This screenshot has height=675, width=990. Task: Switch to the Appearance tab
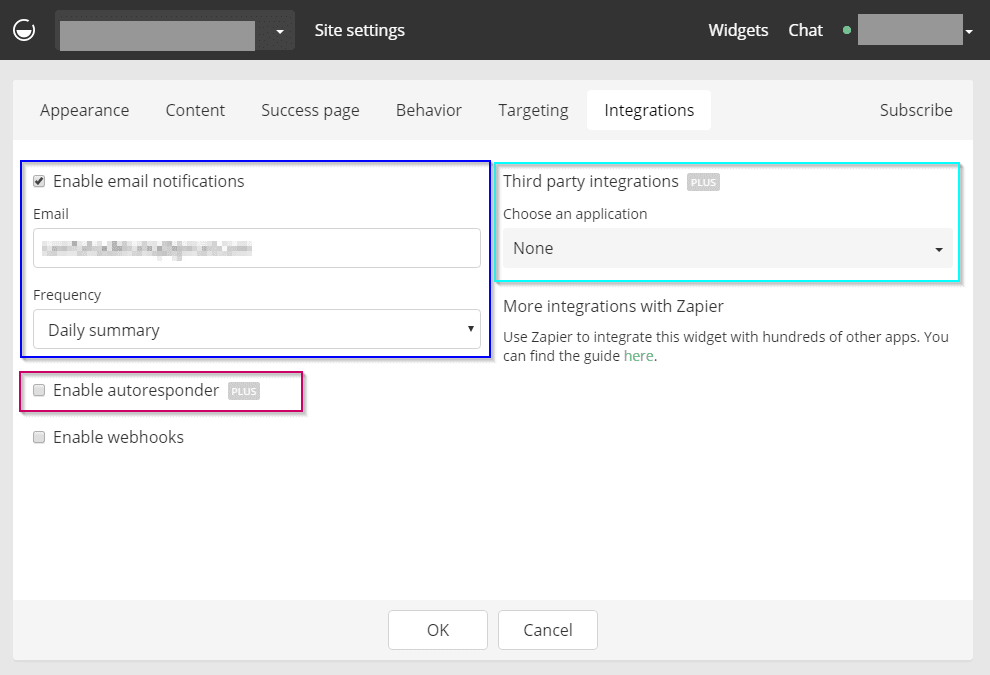coord(84,110)
